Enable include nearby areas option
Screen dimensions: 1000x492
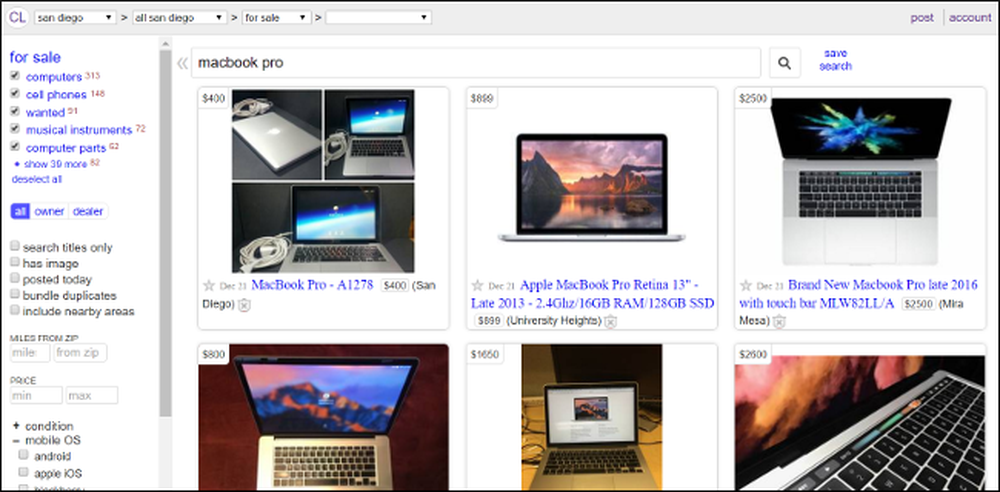tap(15, 309)
